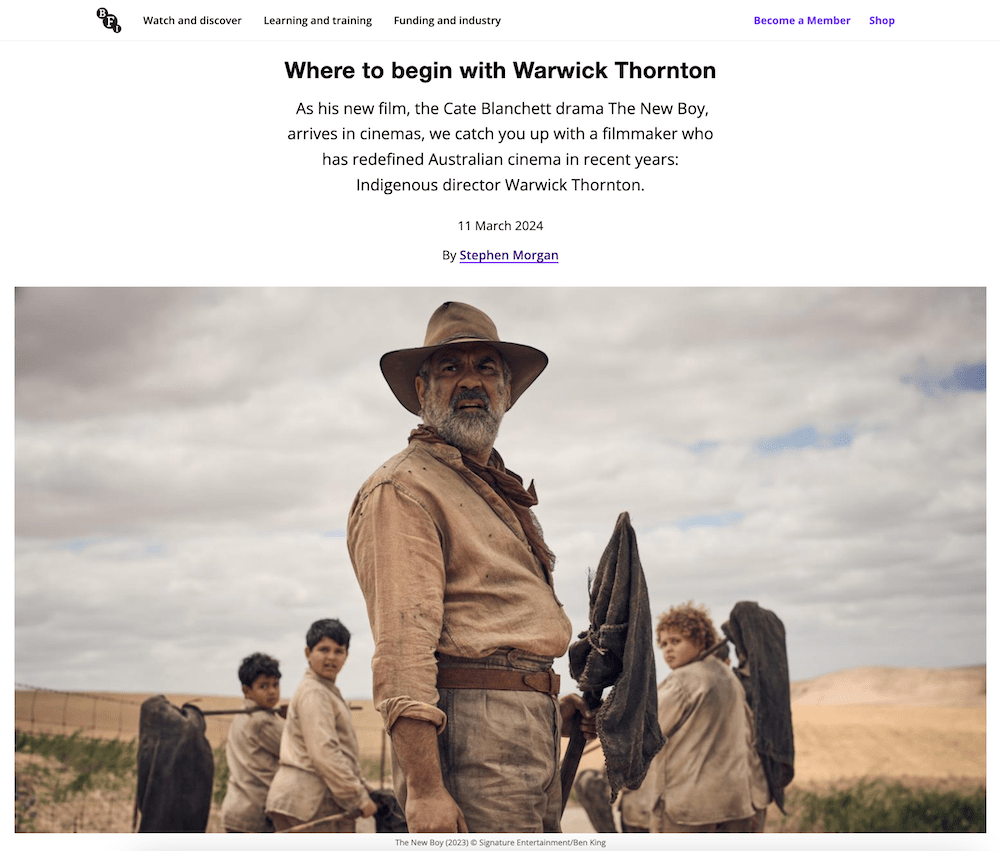Screen dimensions: 1000x851
Task: Open the Watch and discover menu
Action: point(192,20)
